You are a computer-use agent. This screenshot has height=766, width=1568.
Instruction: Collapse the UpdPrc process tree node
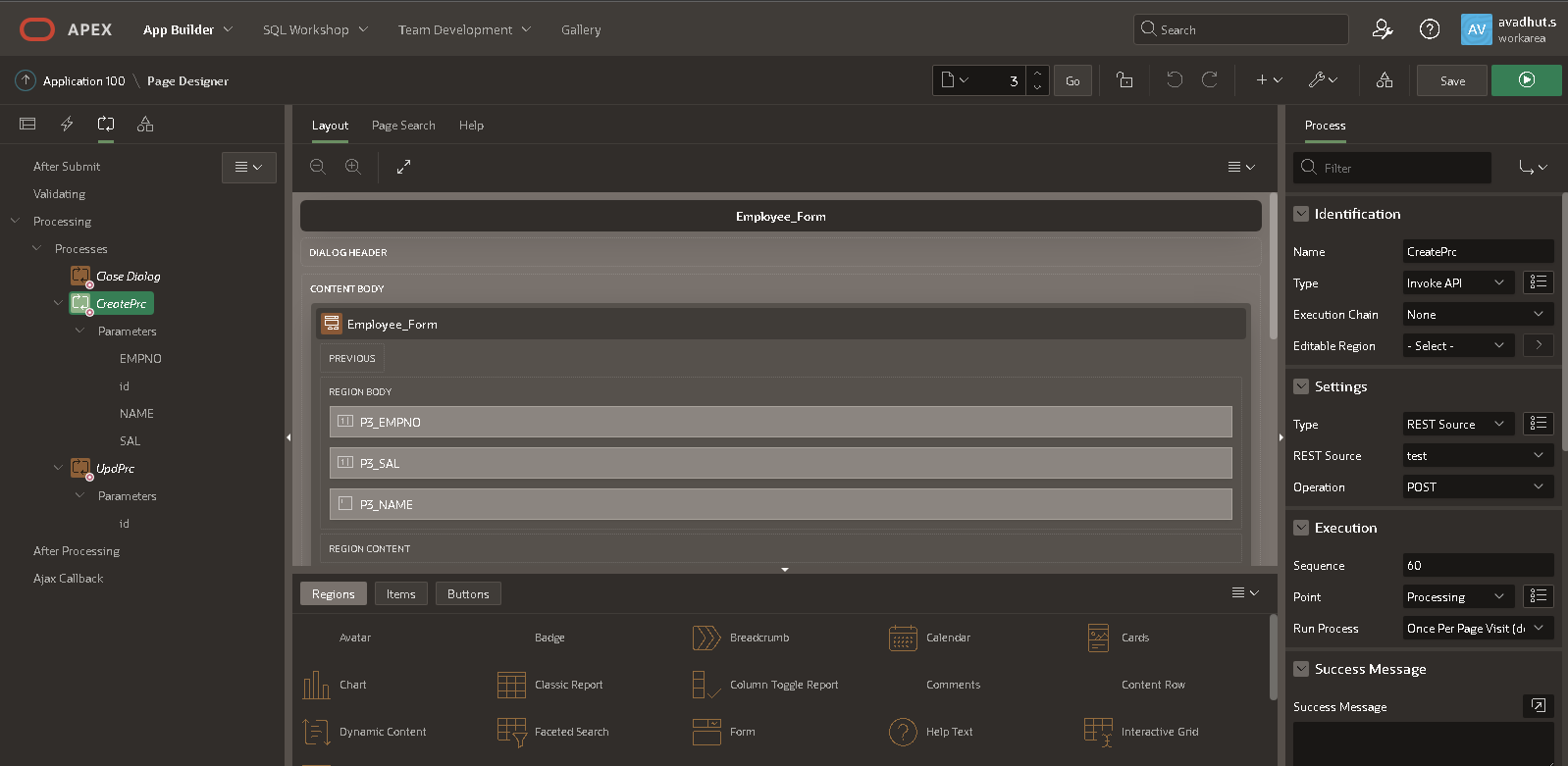pos(58,469)
